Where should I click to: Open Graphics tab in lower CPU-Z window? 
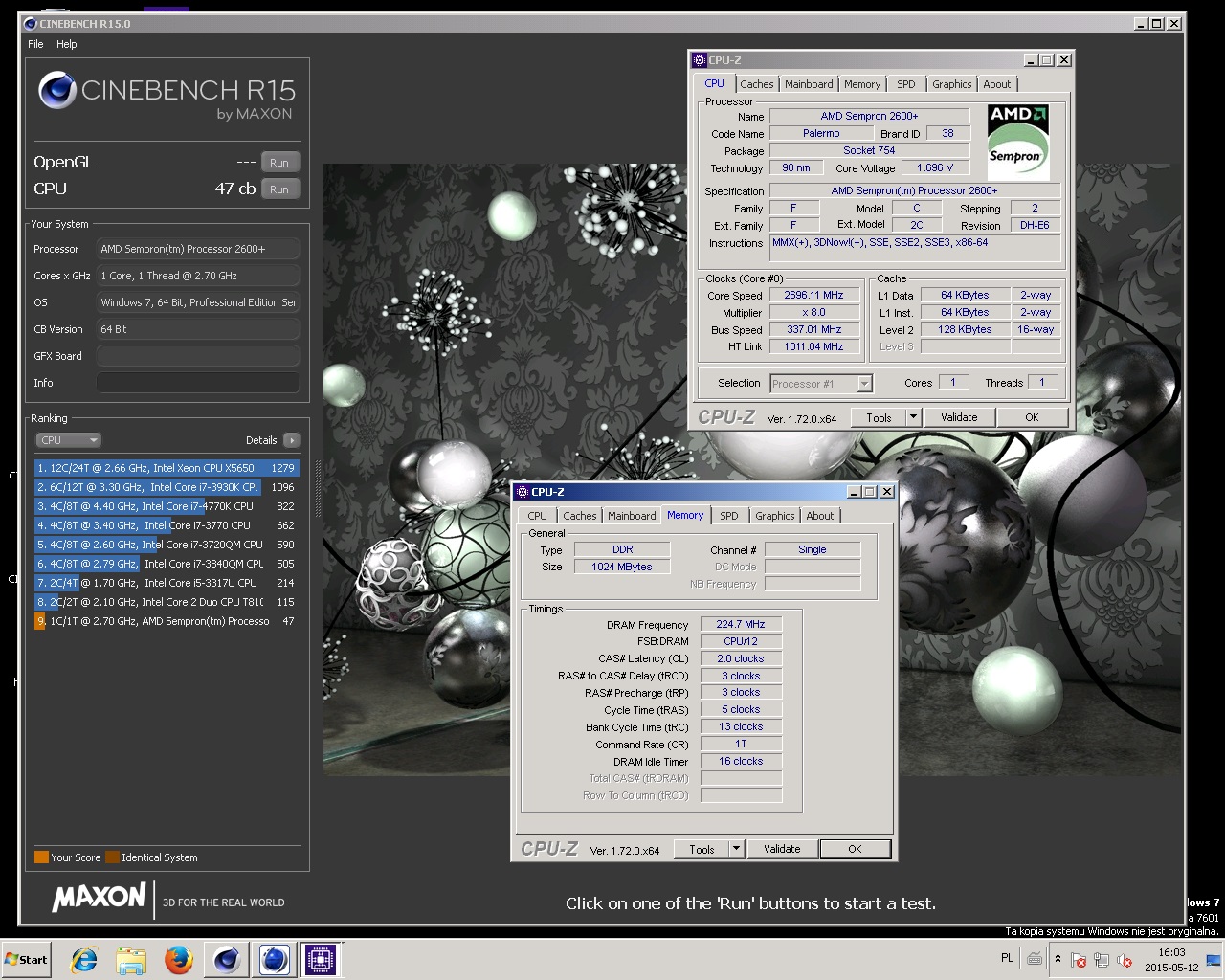click(x=775, y=516)
